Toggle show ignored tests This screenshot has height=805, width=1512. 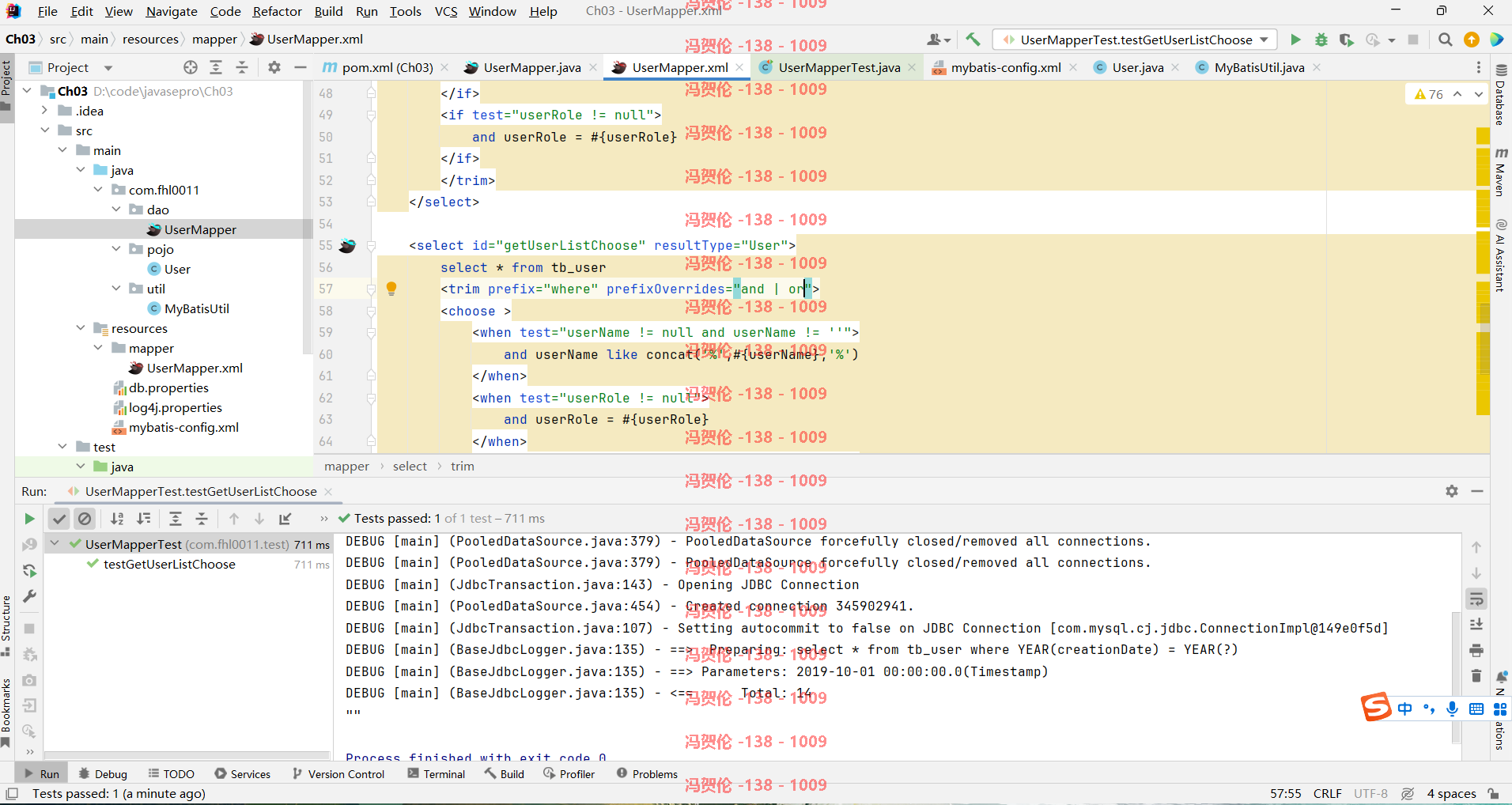click(x=85, y=519)
